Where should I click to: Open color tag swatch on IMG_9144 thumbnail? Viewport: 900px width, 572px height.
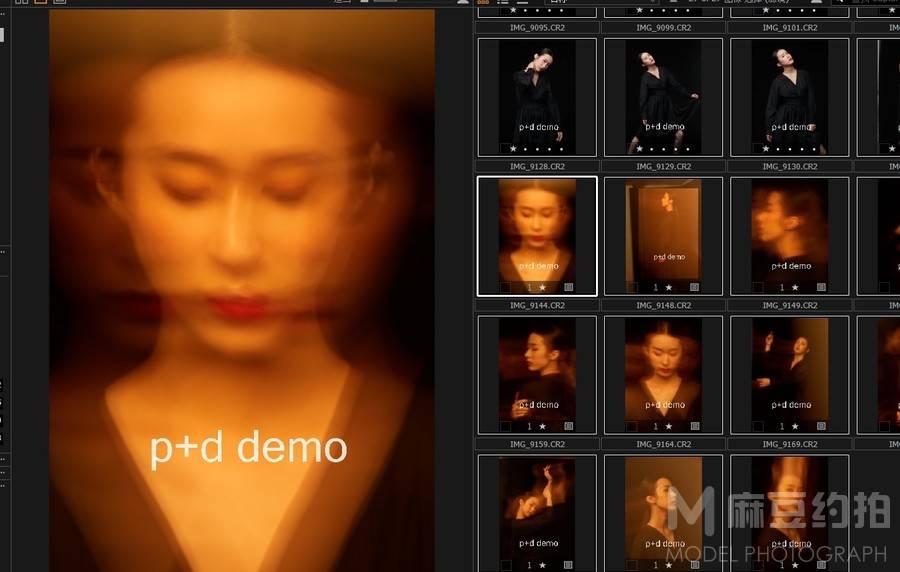[x=505, y=287]
